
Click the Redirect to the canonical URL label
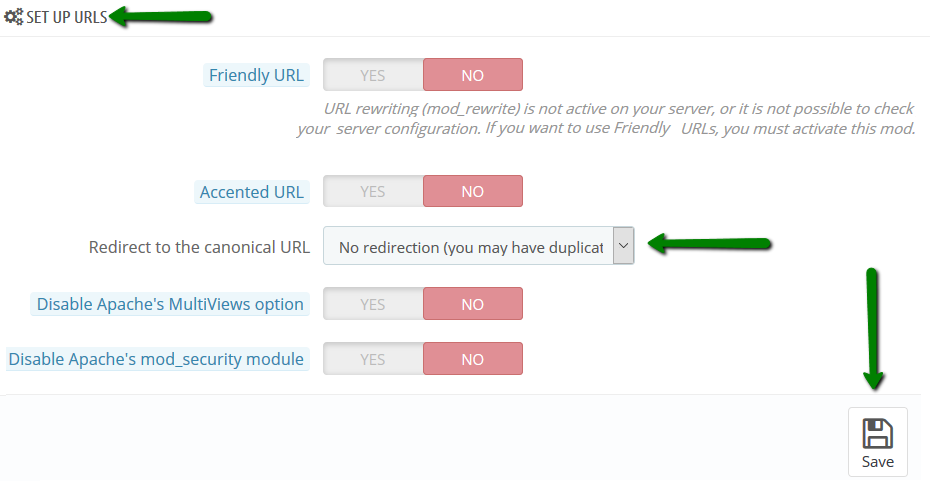click(x=199, y=247)
